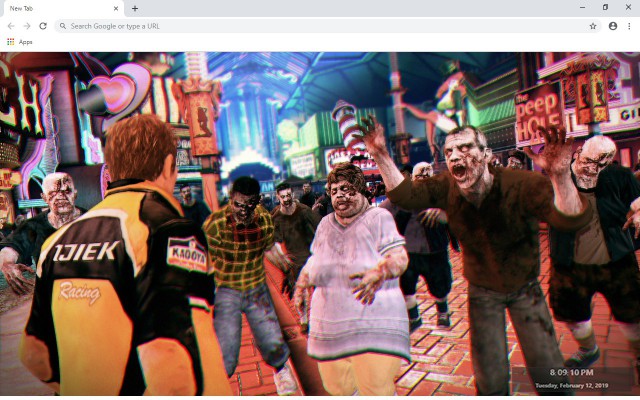
Task: Restore down the browser window
Action: click(605, 7)
